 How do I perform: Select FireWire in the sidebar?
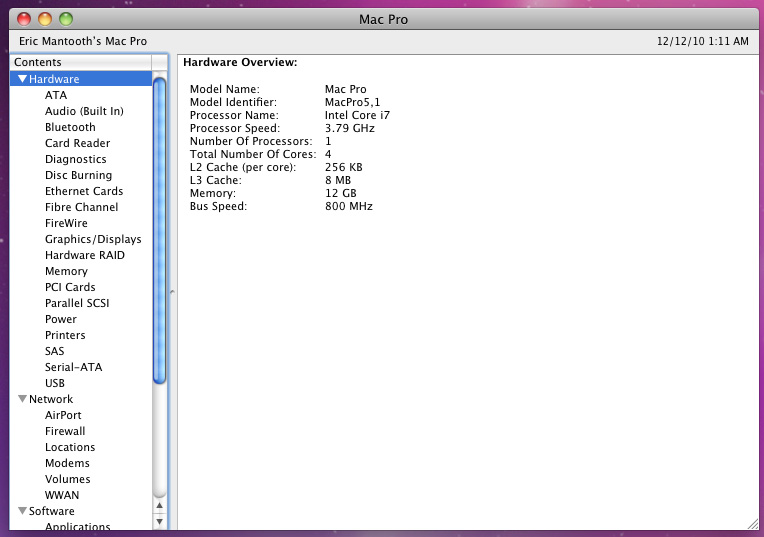click(66, 223)
